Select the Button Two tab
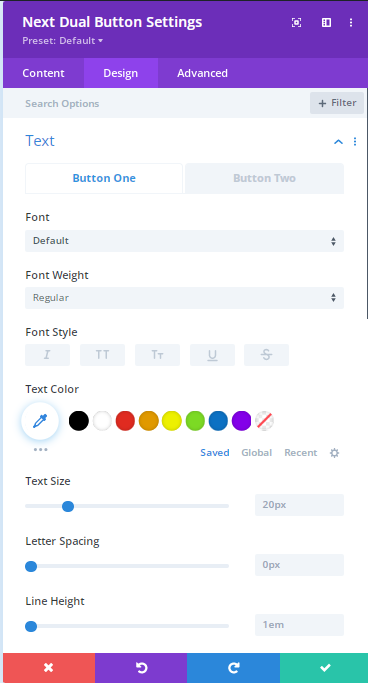Image resolution: width=368 pixels, height=683 pixels. (x=264, y=178)
